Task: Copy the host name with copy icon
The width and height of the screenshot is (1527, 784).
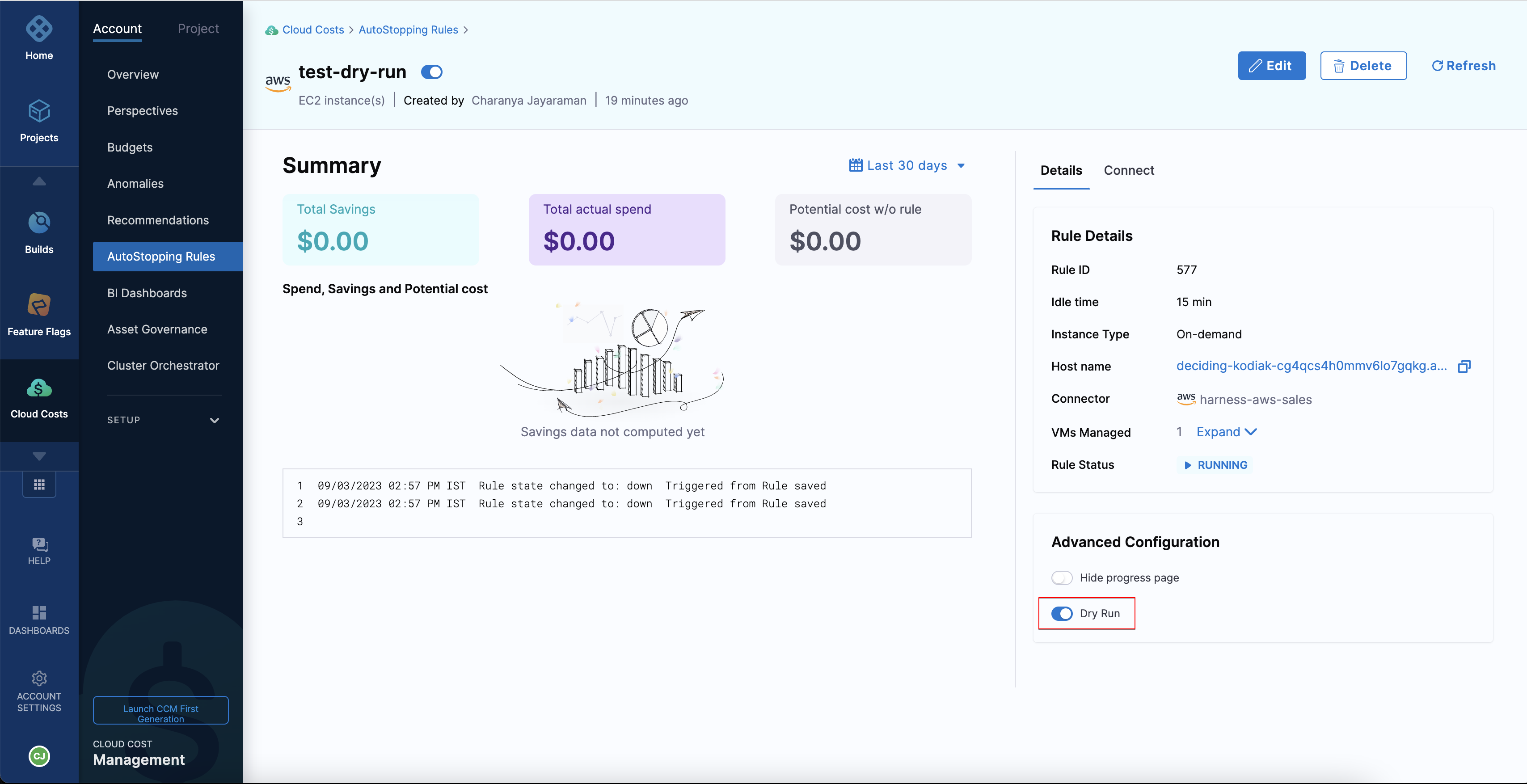Action: [x=1464, y=367]
